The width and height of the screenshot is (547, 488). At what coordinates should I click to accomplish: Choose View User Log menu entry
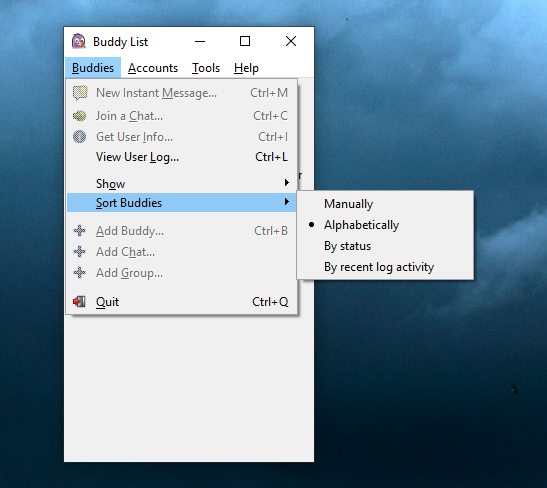coord(181,157)
